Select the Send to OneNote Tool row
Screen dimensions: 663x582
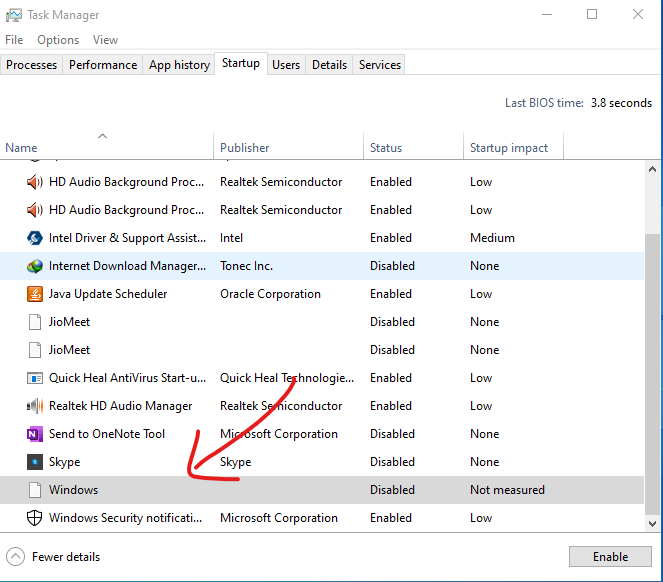click(322, 434)
